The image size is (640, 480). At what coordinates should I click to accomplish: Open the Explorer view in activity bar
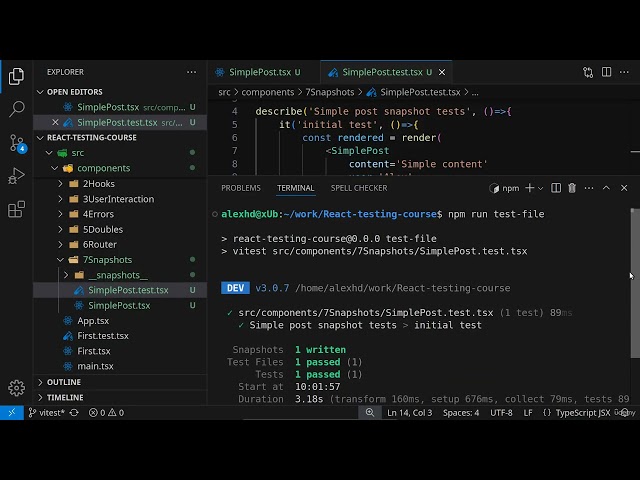[x=16, y=76]
